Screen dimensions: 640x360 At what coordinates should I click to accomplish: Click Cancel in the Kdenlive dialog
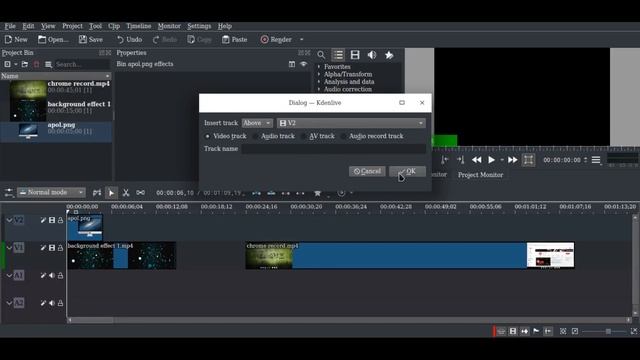click(x=367, y=171)
